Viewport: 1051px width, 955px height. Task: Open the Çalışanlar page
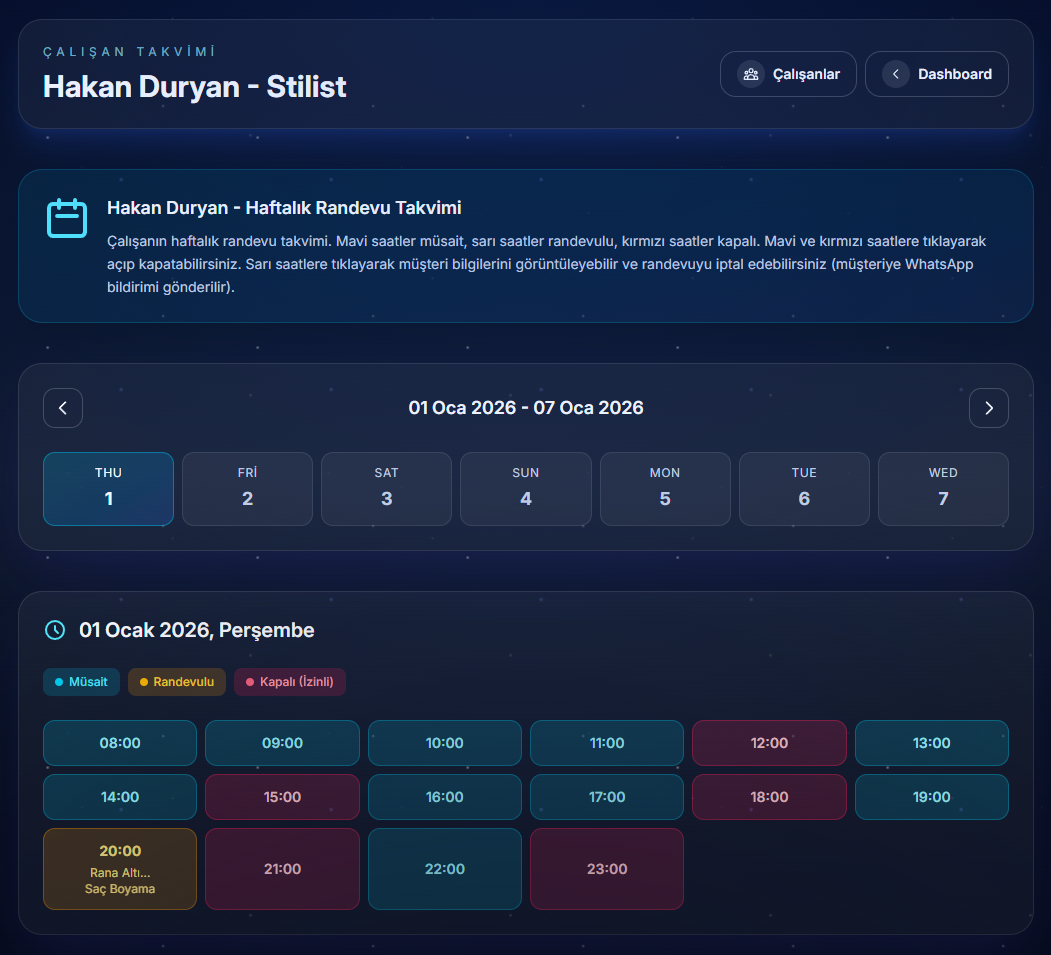point(788,73)
